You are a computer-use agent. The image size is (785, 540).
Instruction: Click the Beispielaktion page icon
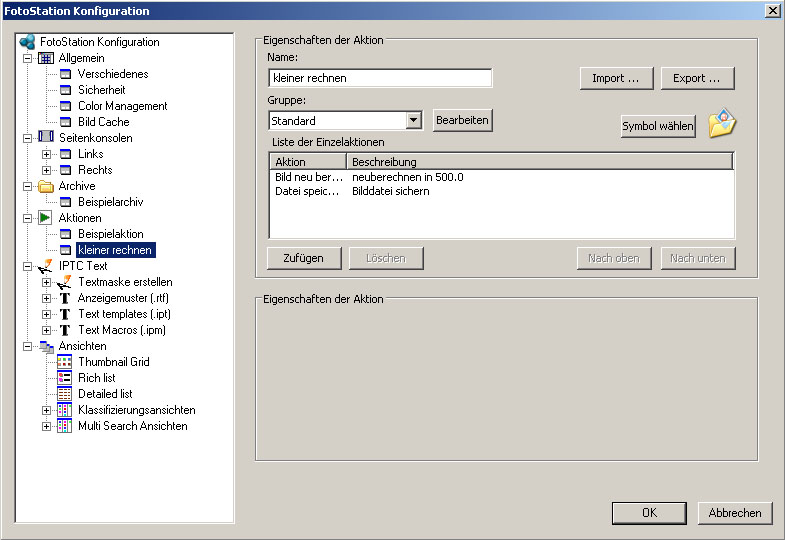pyautogui.click(x=65, y=234)
